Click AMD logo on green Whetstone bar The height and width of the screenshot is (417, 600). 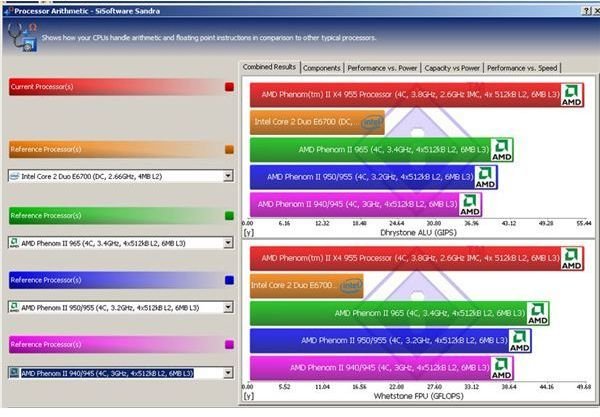(538, 313)
